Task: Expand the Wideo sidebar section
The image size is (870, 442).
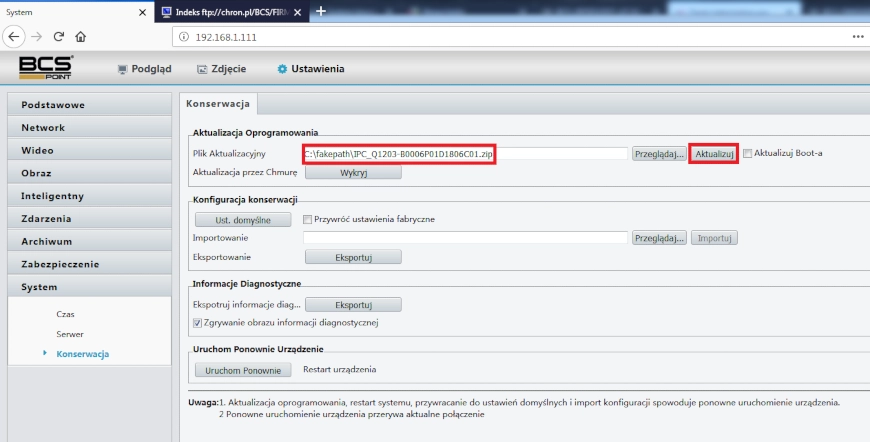Action: 89,150
